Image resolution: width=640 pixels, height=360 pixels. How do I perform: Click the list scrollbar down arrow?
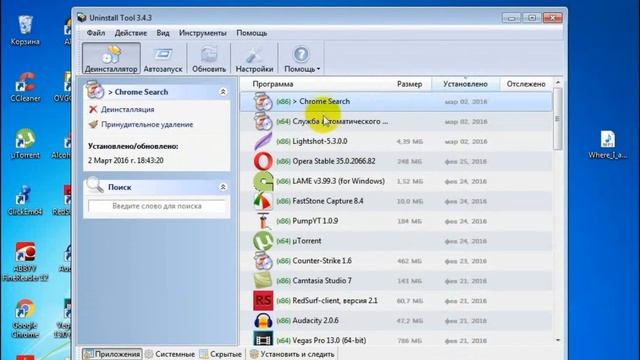(x=558, y=340)
